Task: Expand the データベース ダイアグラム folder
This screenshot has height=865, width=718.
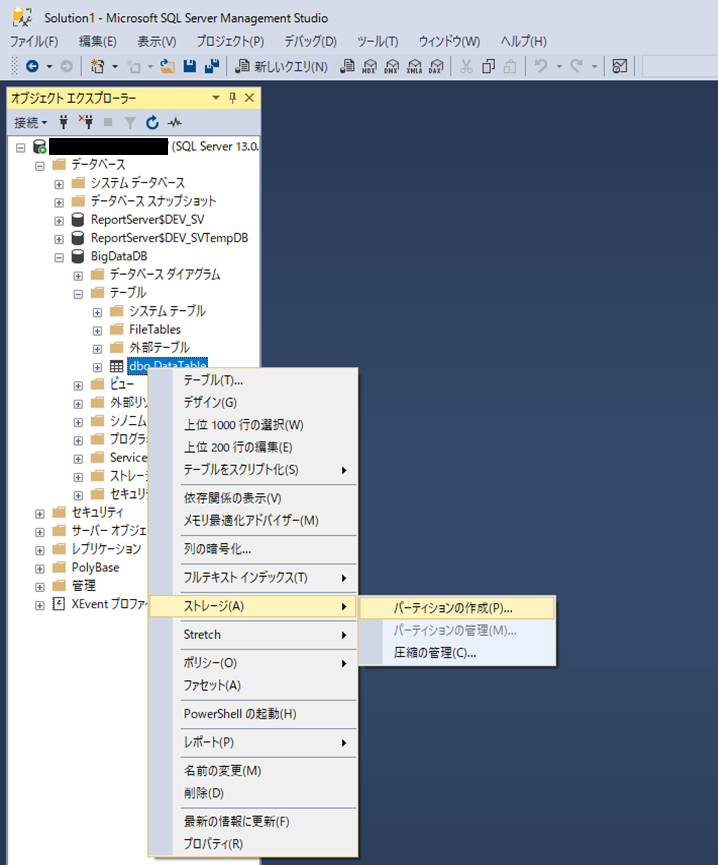Action: tap(78, 275)
